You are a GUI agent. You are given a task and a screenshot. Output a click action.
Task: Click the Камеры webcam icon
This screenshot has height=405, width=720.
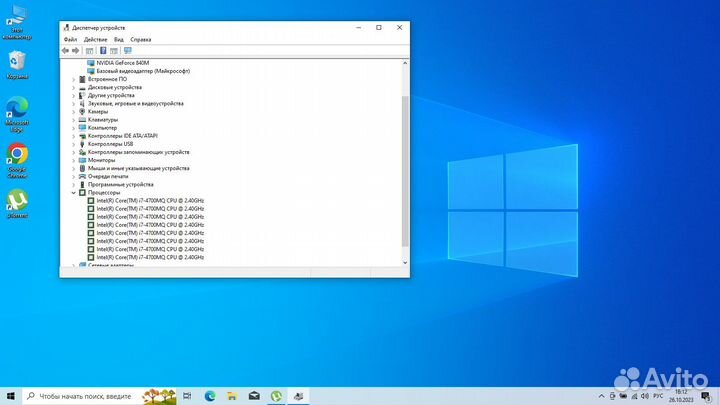82,112
